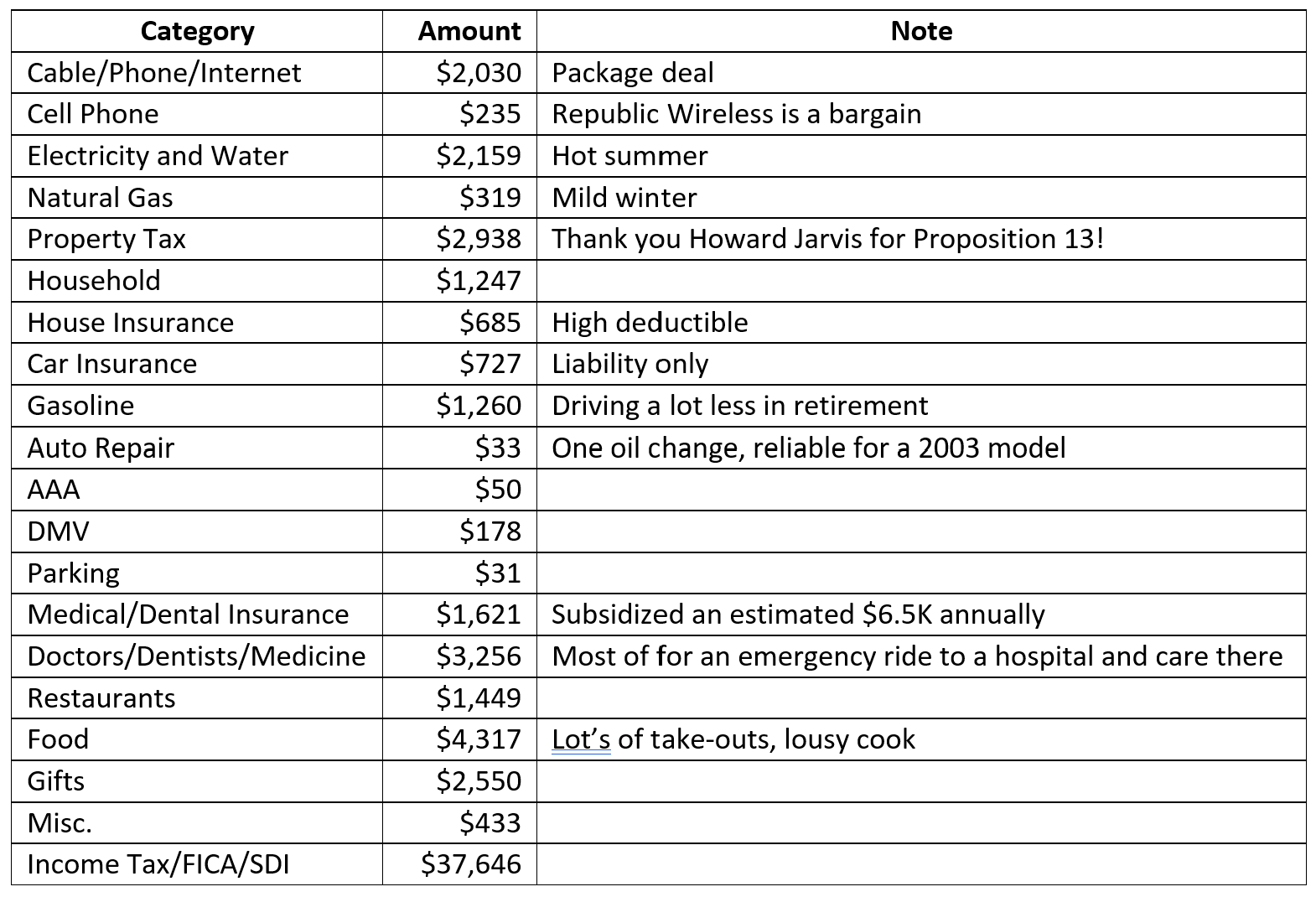Select the Hot summer note cell

point(921,156)
